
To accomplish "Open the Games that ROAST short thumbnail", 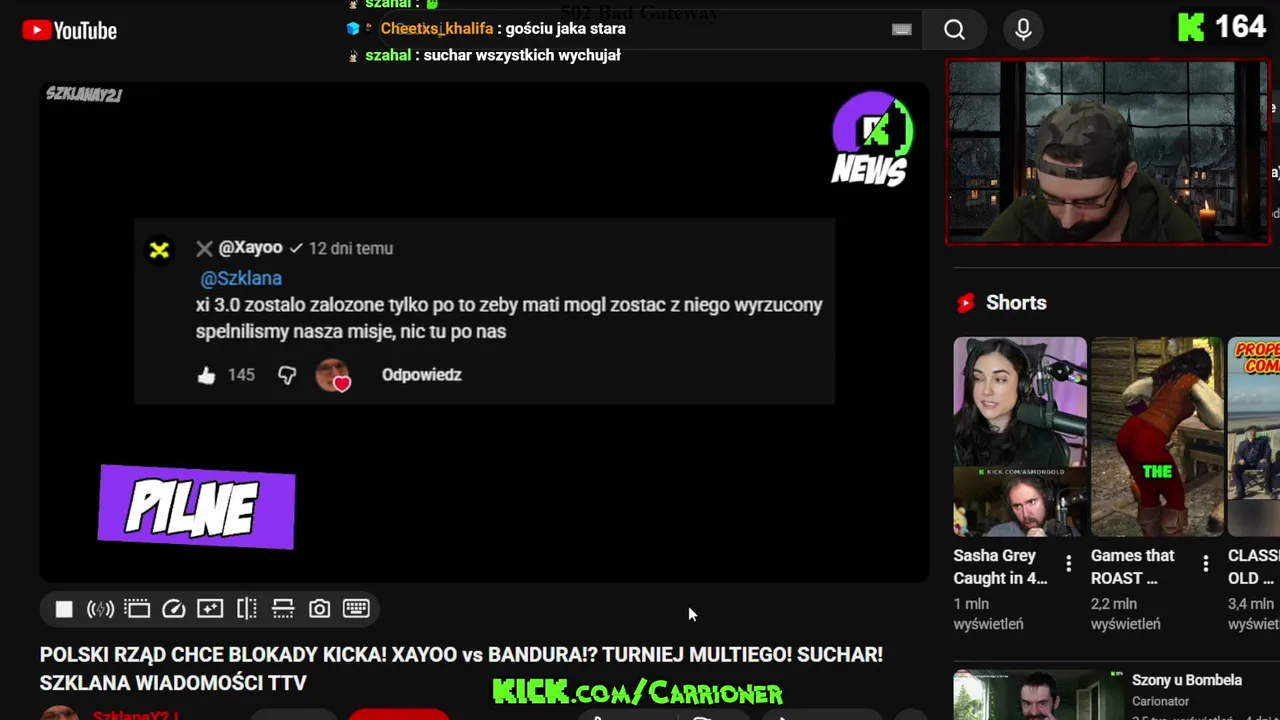I will (1157, 437).
